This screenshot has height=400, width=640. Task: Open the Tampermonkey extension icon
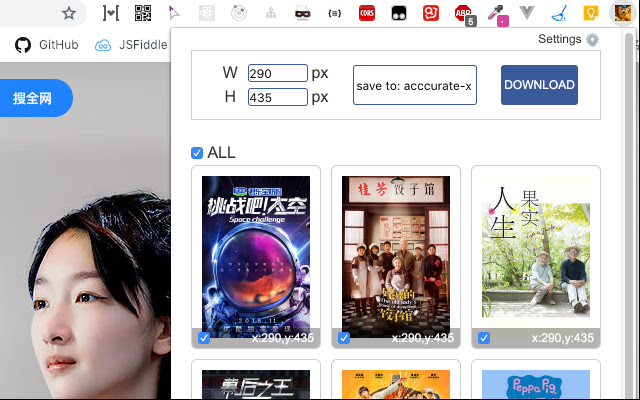click(399, 13)
